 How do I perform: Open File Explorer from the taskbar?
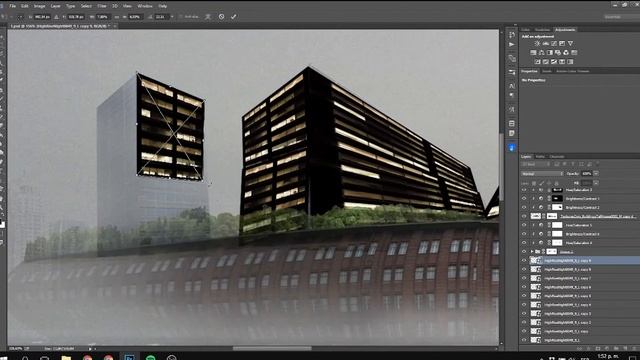(66, 358)
